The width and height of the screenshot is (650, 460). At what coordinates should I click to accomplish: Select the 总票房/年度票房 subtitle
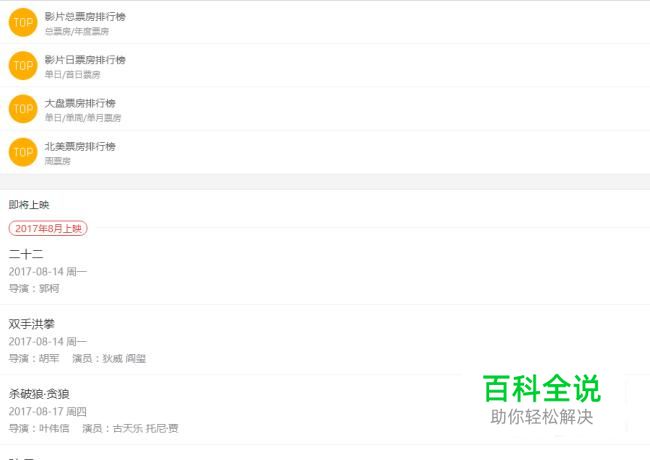pyautogui.click(x=77, y=31)
